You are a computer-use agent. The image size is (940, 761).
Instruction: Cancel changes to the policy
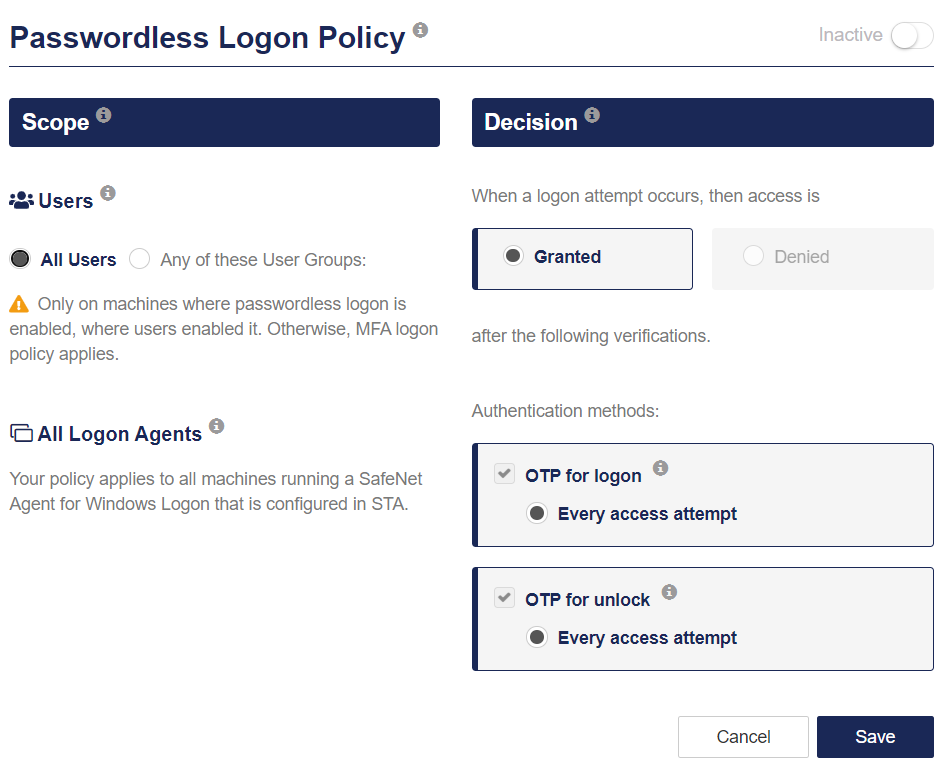coord(743,736)
